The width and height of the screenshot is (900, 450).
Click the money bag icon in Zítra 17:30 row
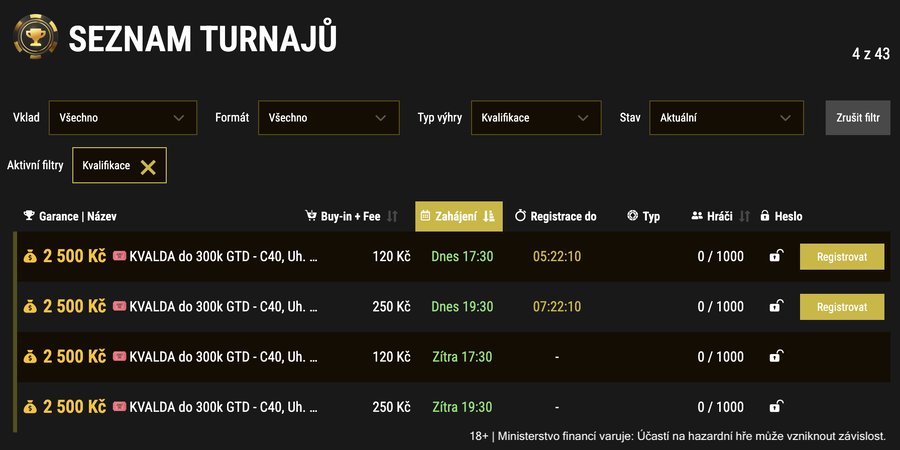pos(30,357)
